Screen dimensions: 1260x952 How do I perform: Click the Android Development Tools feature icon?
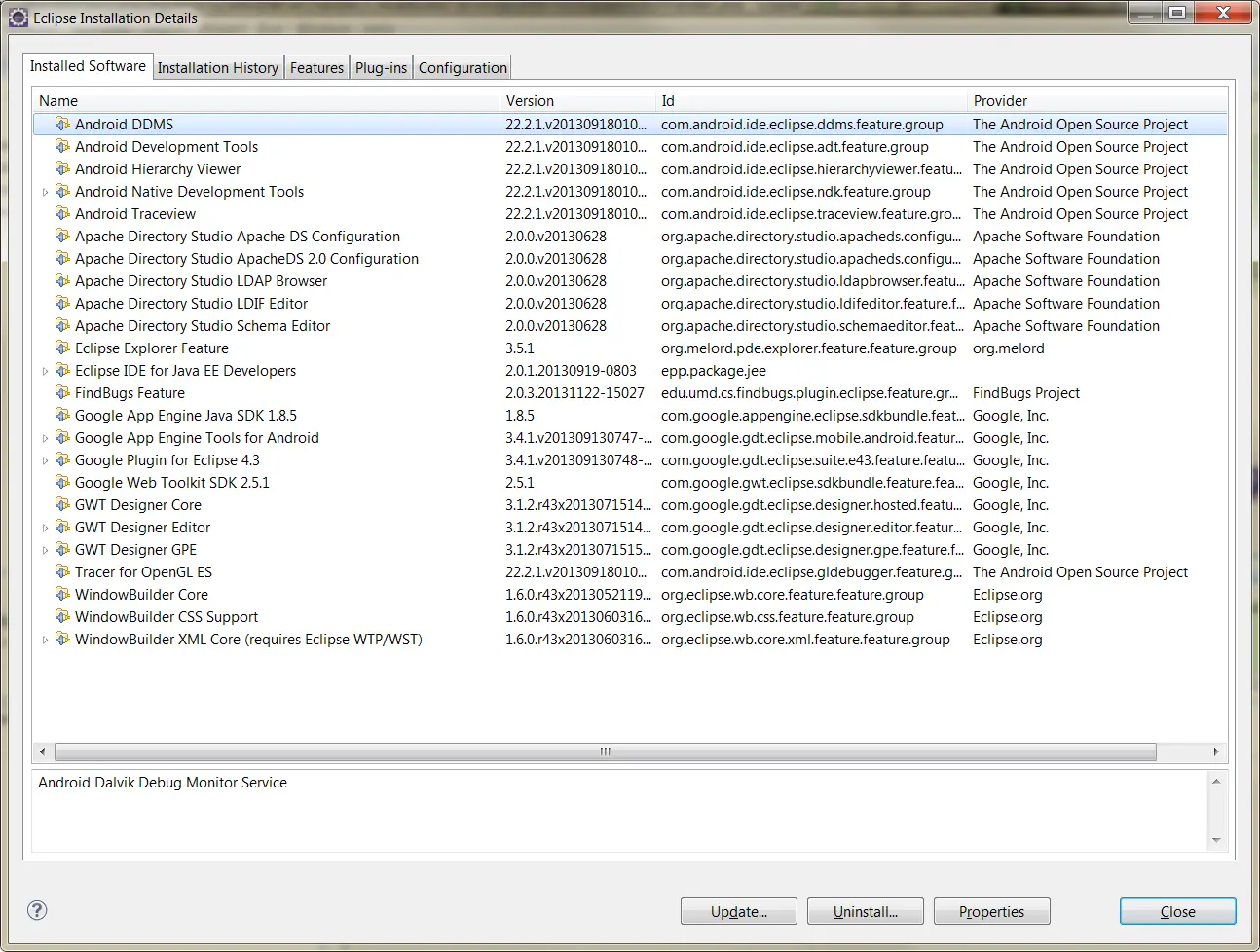coord(62,146)
